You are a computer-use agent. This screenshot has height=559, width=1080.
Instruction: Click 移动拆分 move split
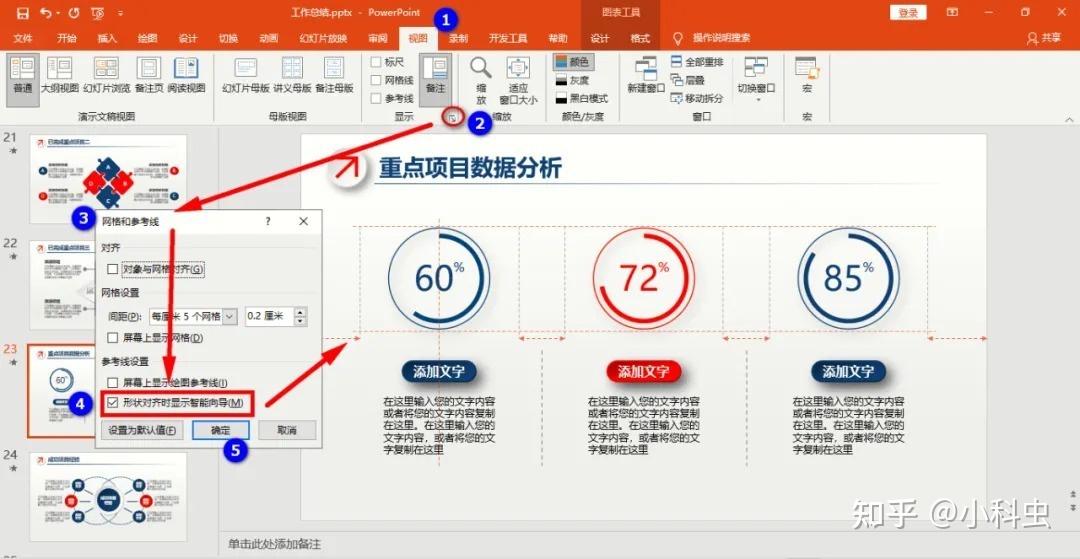[x=697, y=98]
